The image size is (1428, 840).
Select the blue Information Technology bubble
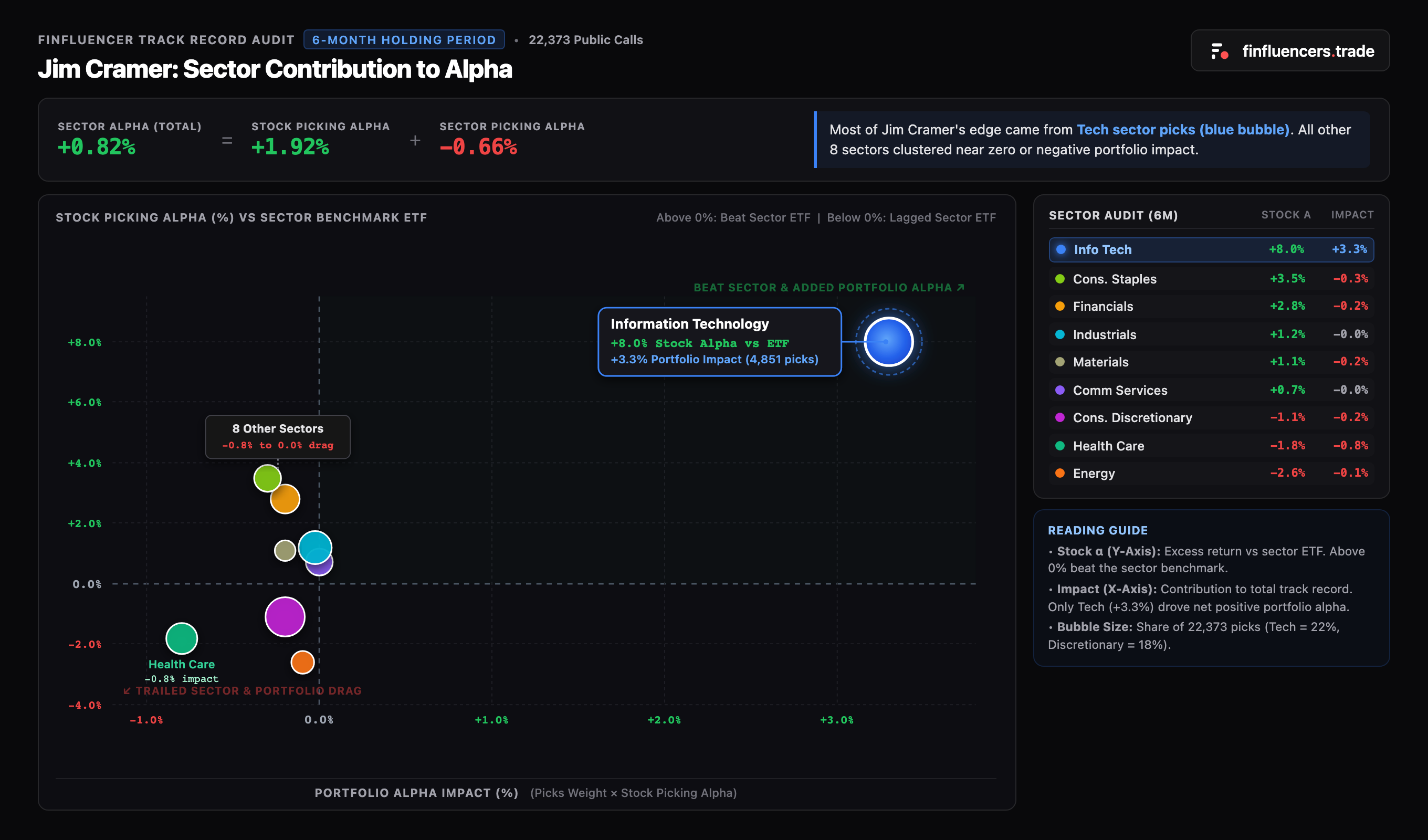(x=888, y=342)
